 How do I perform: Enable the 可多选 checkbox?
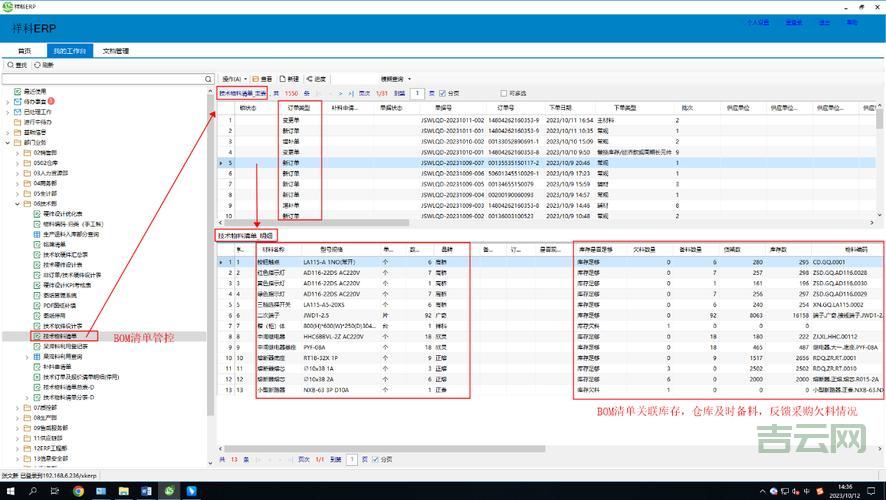pos(504,93)
